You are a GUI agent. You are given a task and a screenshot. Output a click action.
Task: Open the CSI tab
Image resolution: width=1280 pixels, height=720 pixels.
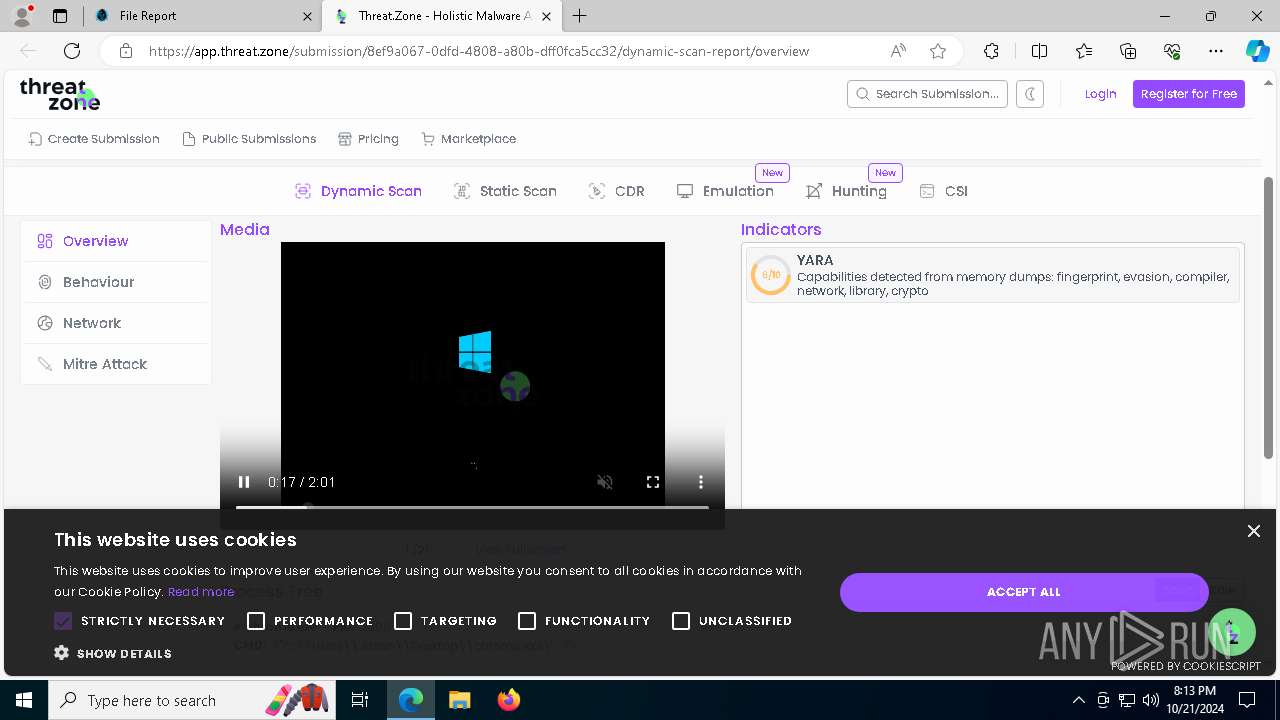pyautogui.click(x=943, y=191)
